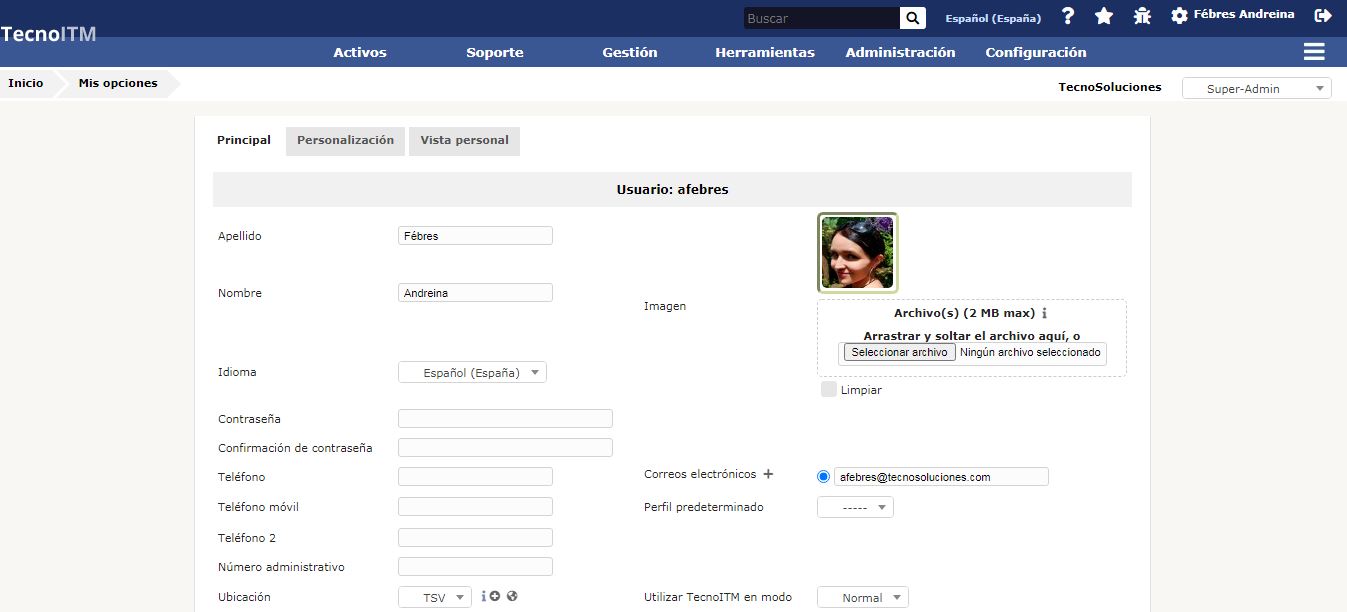Expand the Perfil predeterminado dropdown
Screen dimensions: 1347x612
click(x=855, y=508)
